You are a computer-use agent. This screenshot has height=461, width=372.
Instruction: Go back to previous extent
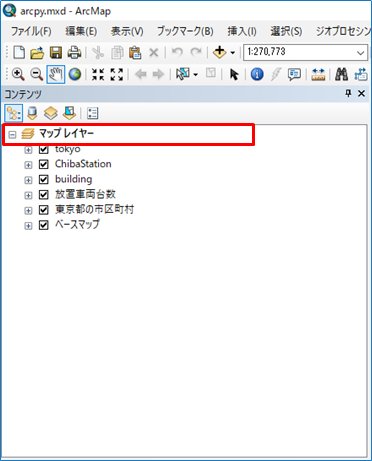coord(141,74)
